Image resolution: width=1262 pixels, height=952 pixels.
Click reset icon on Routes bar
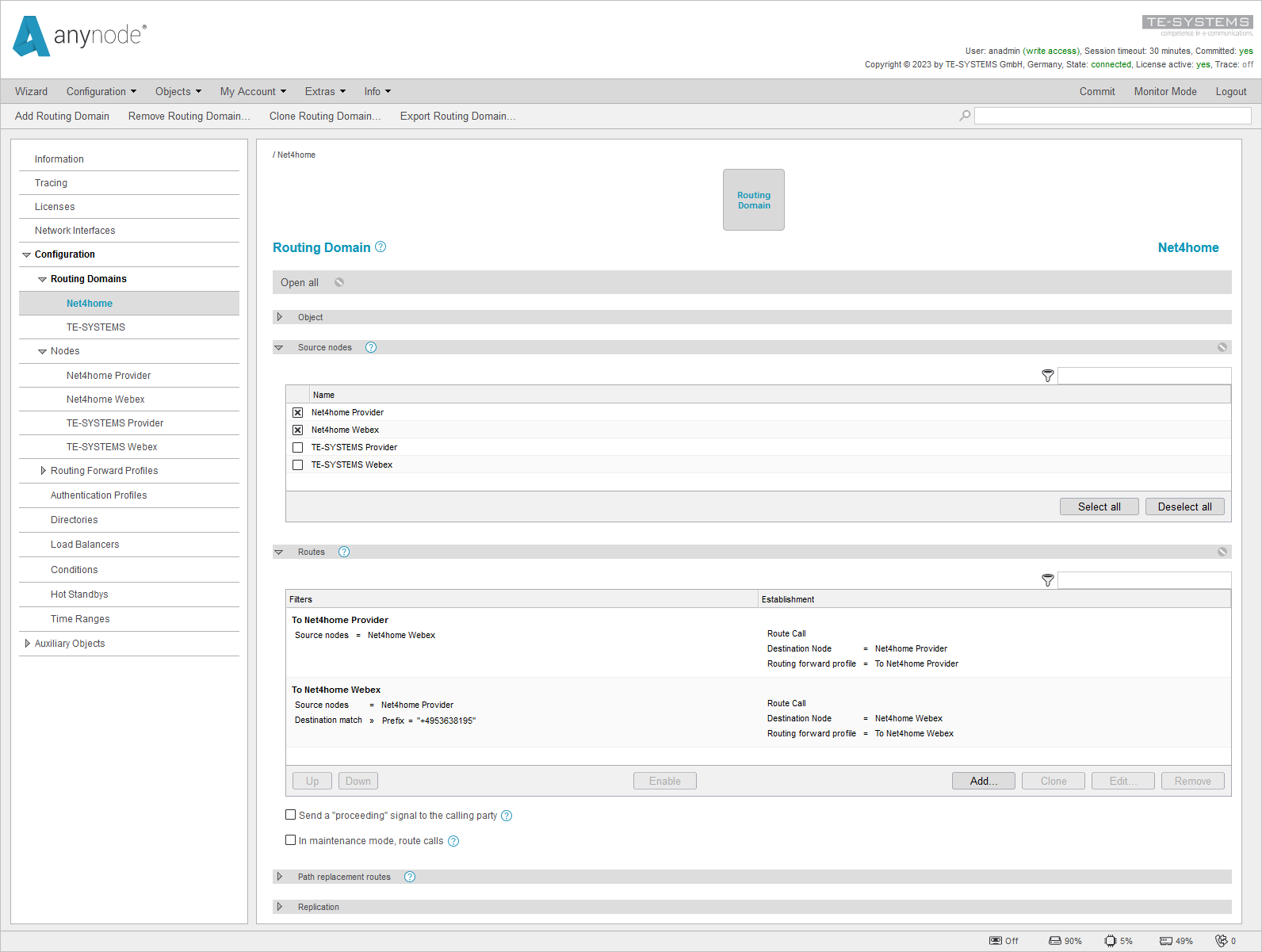pyautogui.click(x=1222, y=552)
